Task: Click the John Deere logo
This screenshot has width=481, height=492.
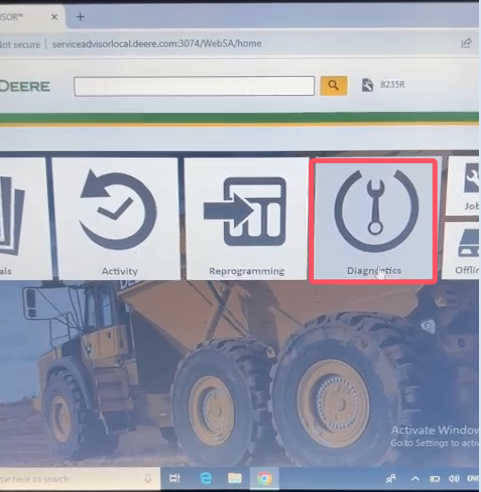Action: [x=24, y=87]
